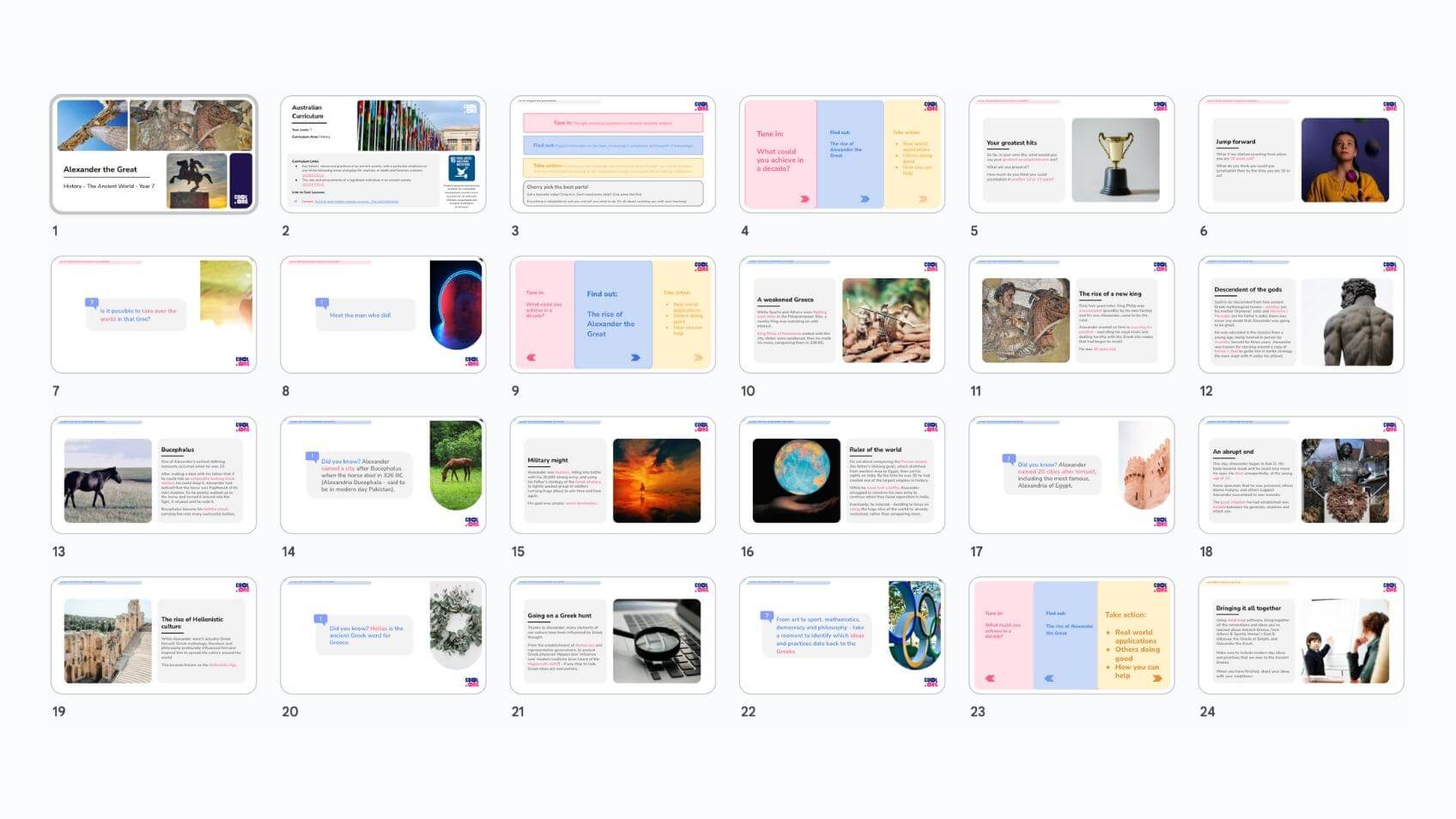This screenshot has height=819, width=1456.
Task: Open the Australian Curriculum slide
Action: (383, 155)
